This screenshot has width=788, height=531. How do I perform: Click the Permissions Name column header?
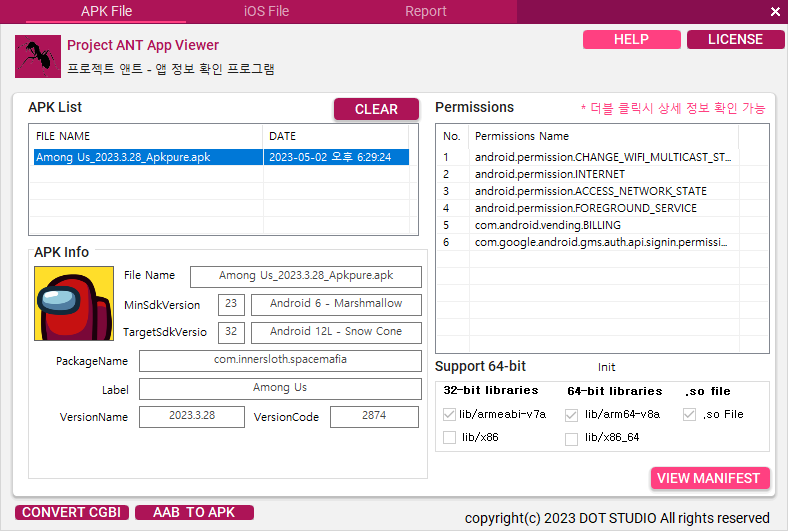tap(603, 136)
